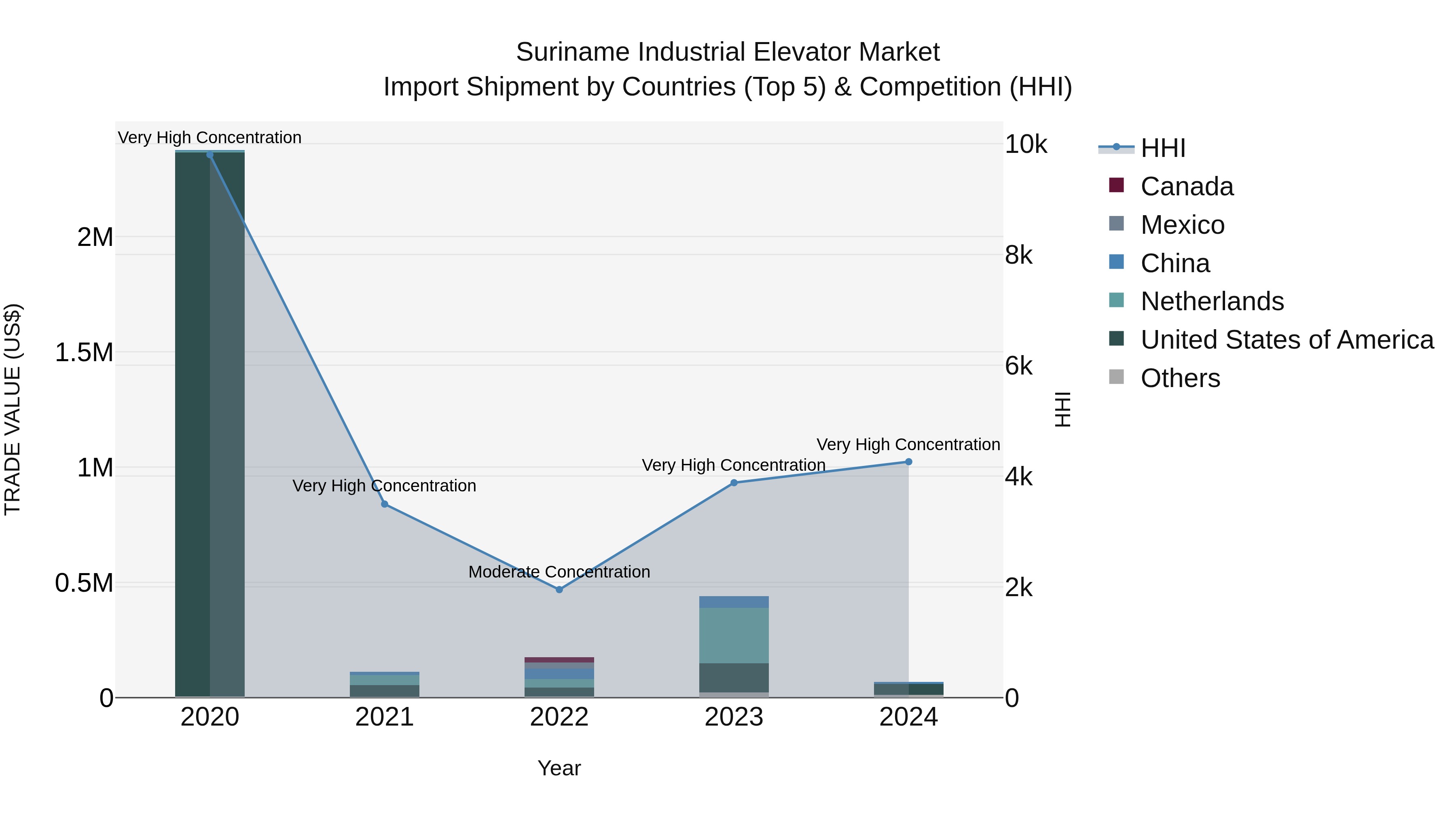Image resolution: width=1456 pixels, height=819 pixels.
Task: Click the 2022 x-axis tick label
Action: 559,717
